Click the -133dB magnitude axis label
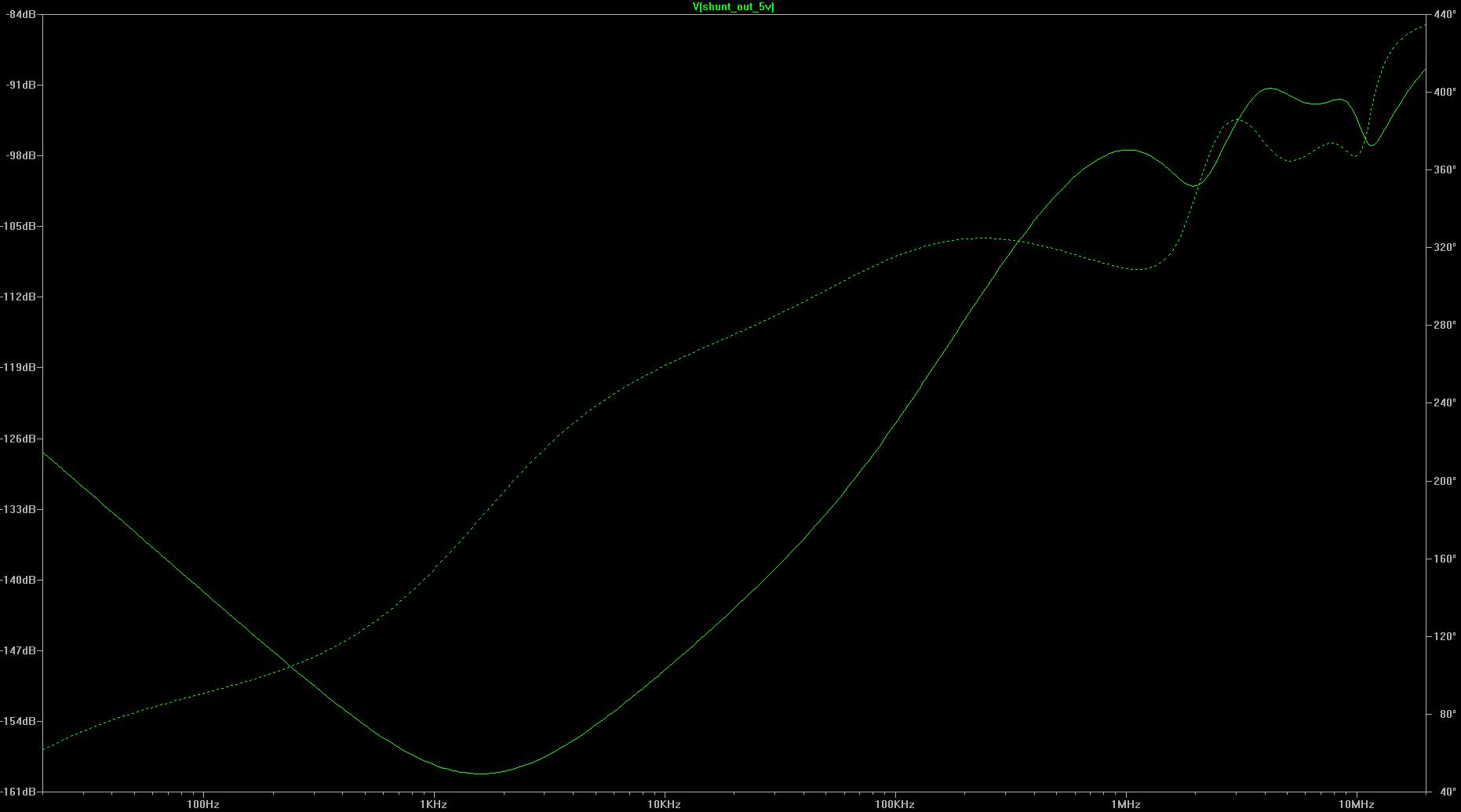 (x=18, y=509)
